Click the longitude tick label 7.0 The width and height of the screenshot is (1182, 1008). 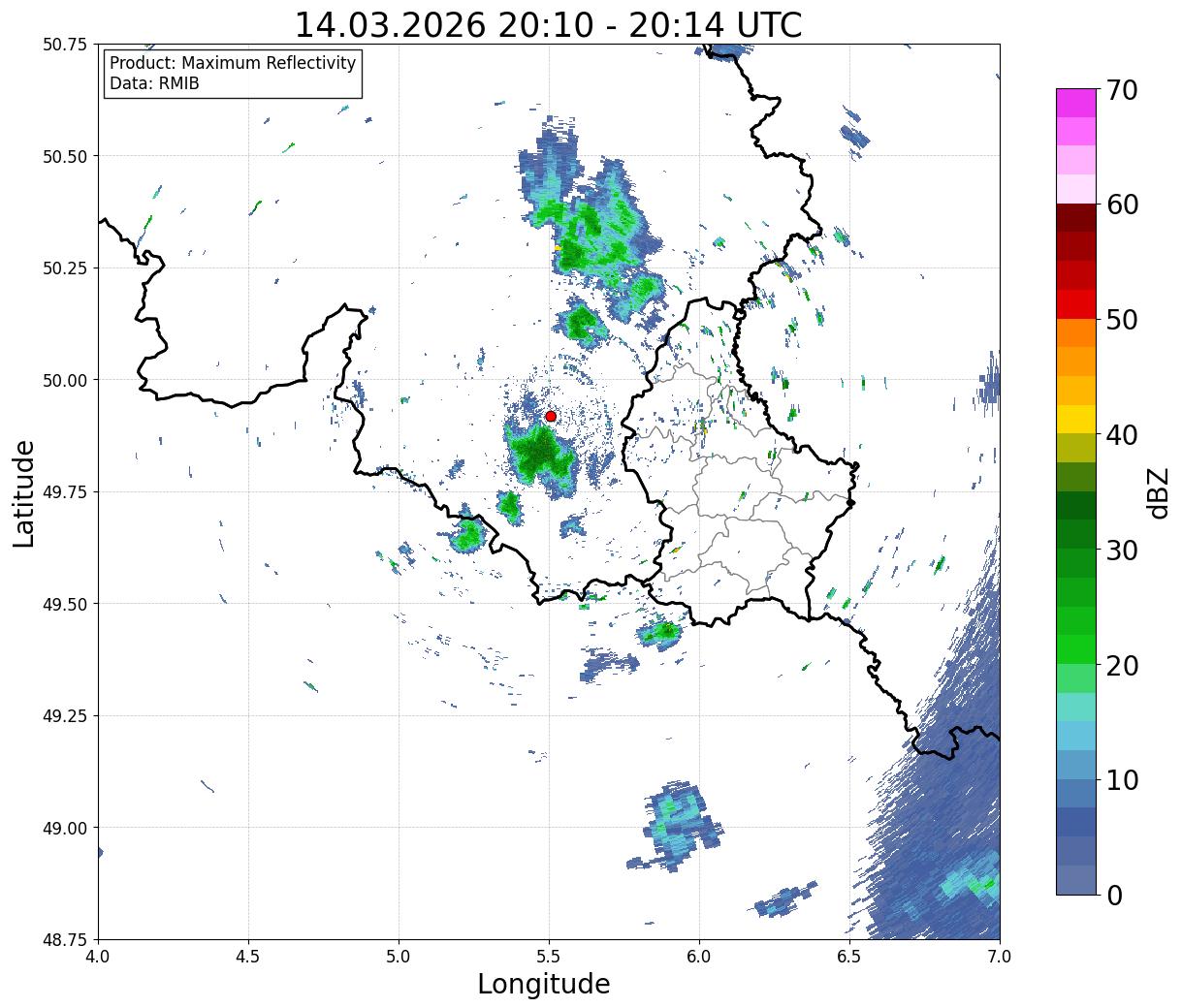pos(1000,957)
